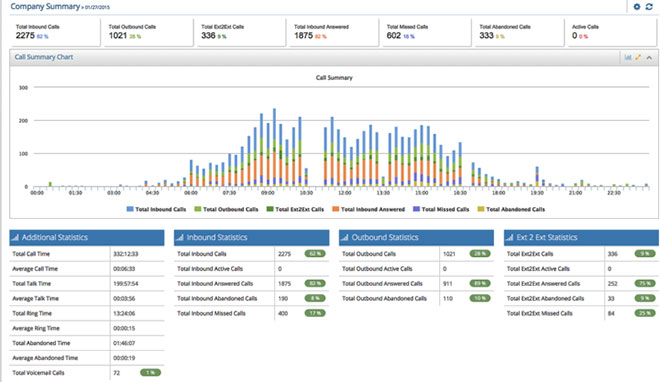Image resolution: width=660 pixels, height=382 pixels.
Task: Select the Total Inbound Answered 1875 card
Action: pos(334,32)
